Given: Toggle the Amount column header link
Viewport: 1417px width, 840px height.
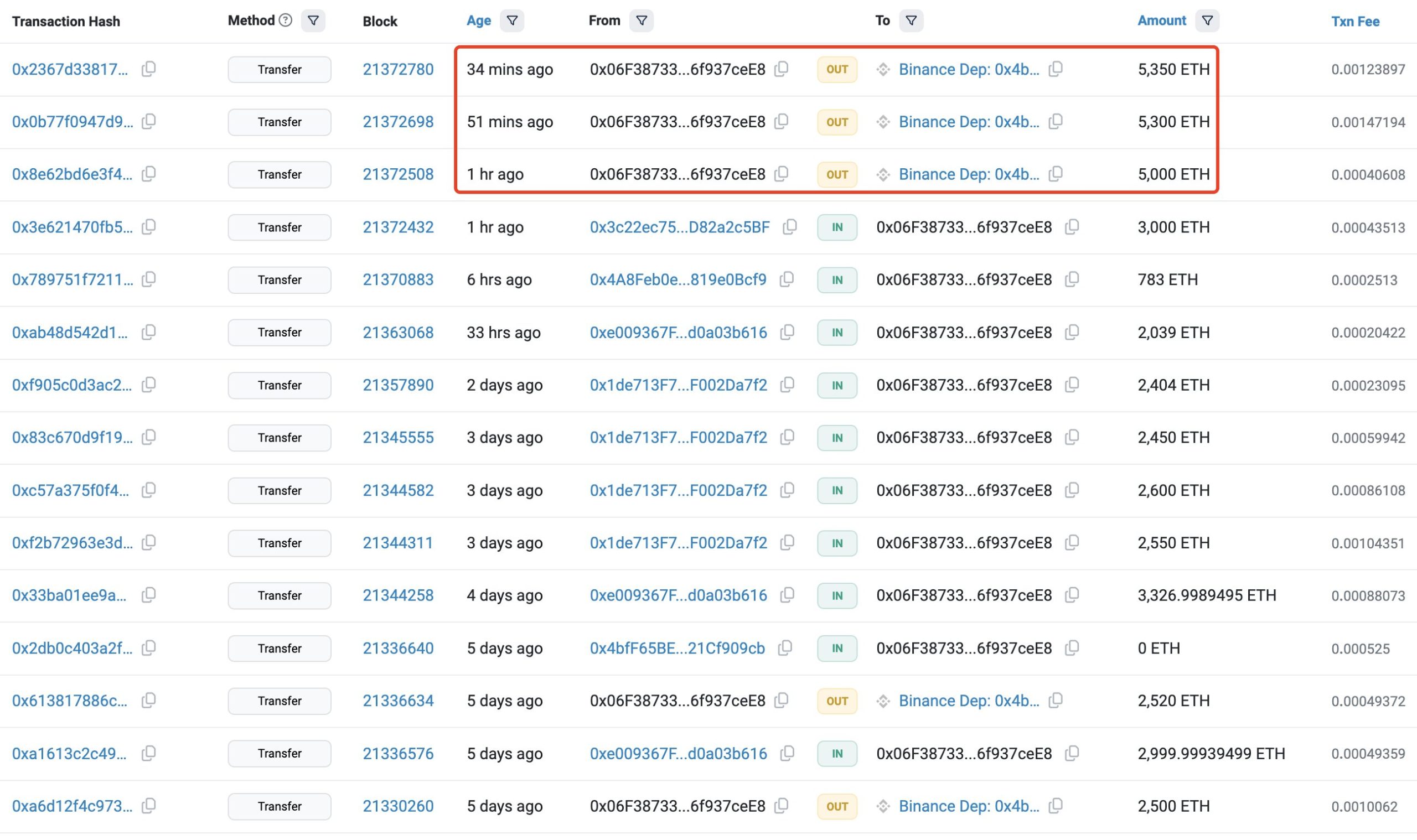Looking at the screenshot, I should (1161, 21).
